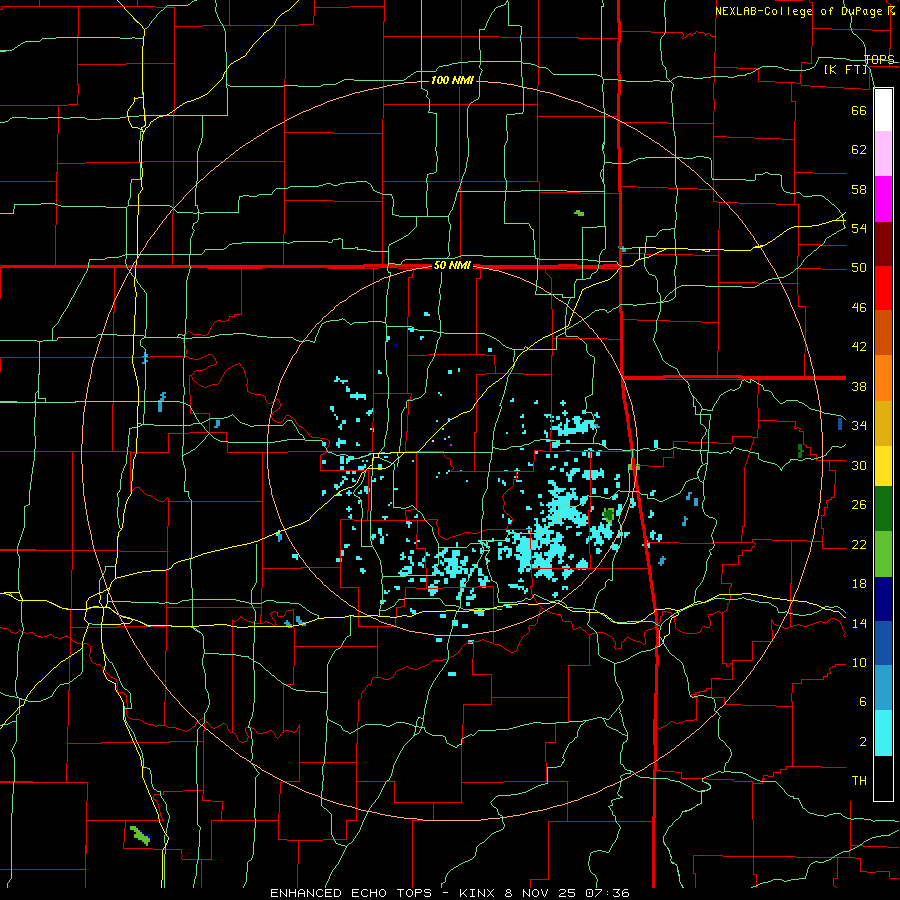Click the dark orange 42-46 legend swatch
Viewport: 900px width, 900px height.
pos(883,332)
